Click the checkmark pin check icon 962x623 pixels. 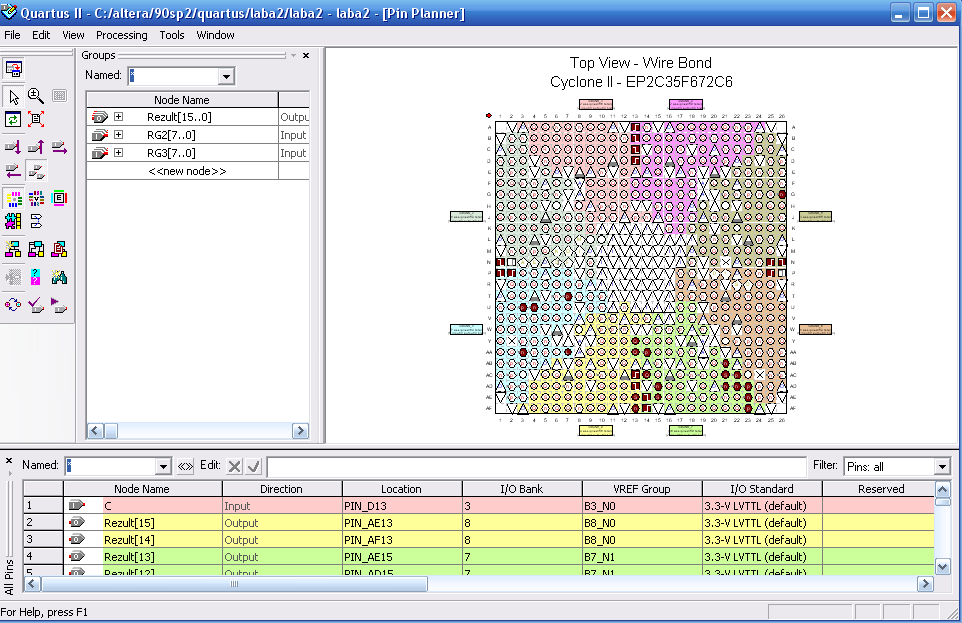coord(36,304)
